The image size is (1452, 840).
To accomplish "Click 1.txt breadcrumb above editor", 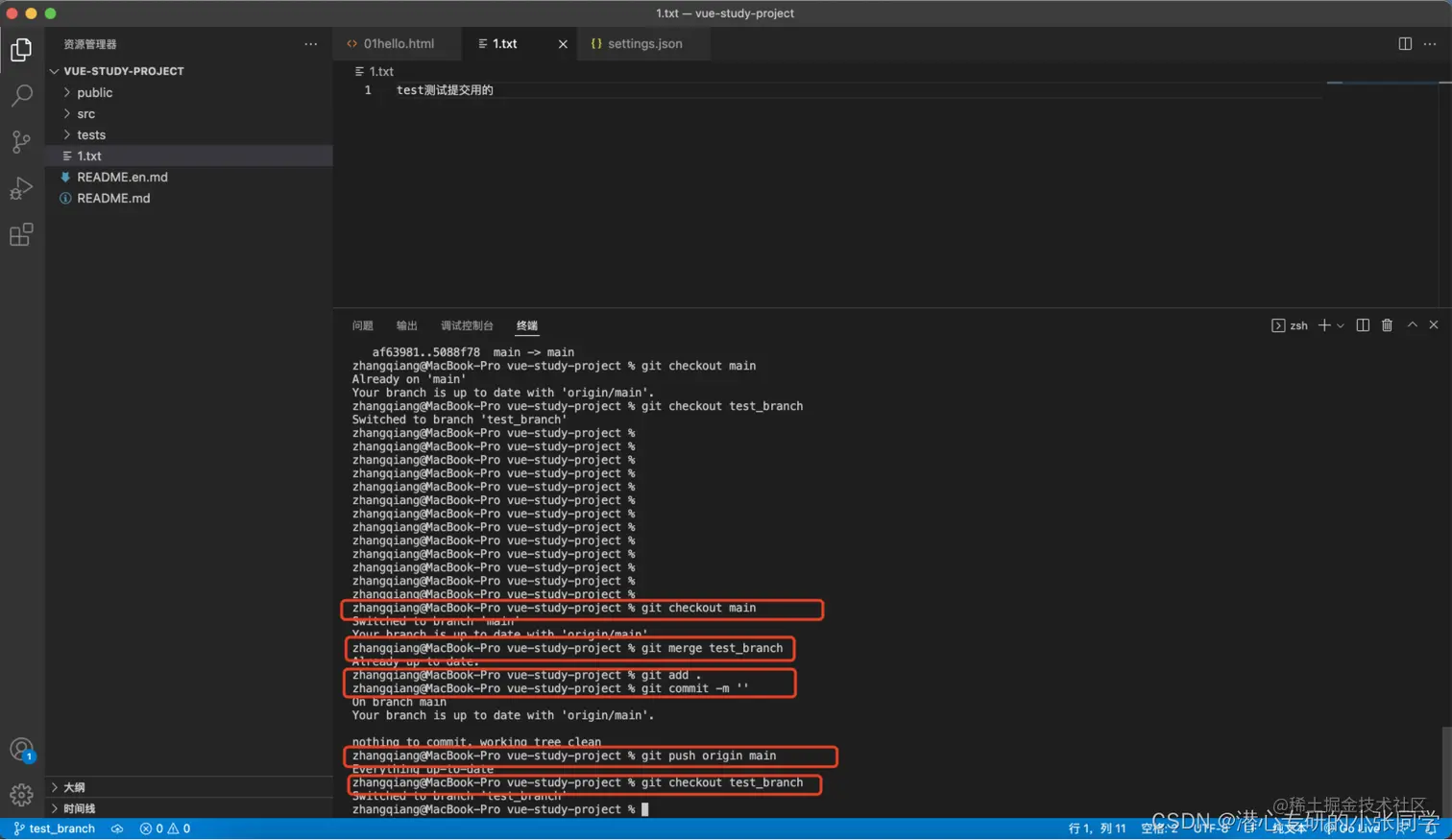I will click(375, 71).
